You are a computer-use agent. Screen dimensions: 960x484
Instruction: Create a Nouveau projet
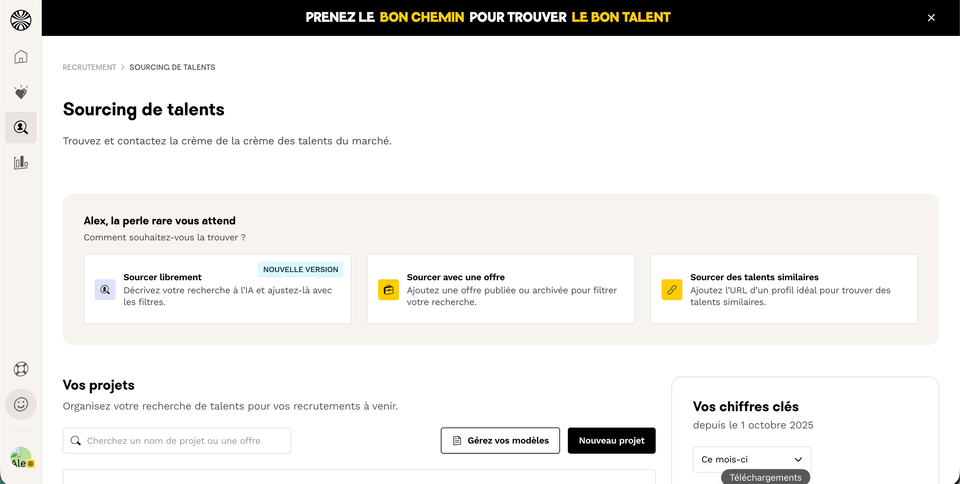pyautogui.click(x=611, y=441)
